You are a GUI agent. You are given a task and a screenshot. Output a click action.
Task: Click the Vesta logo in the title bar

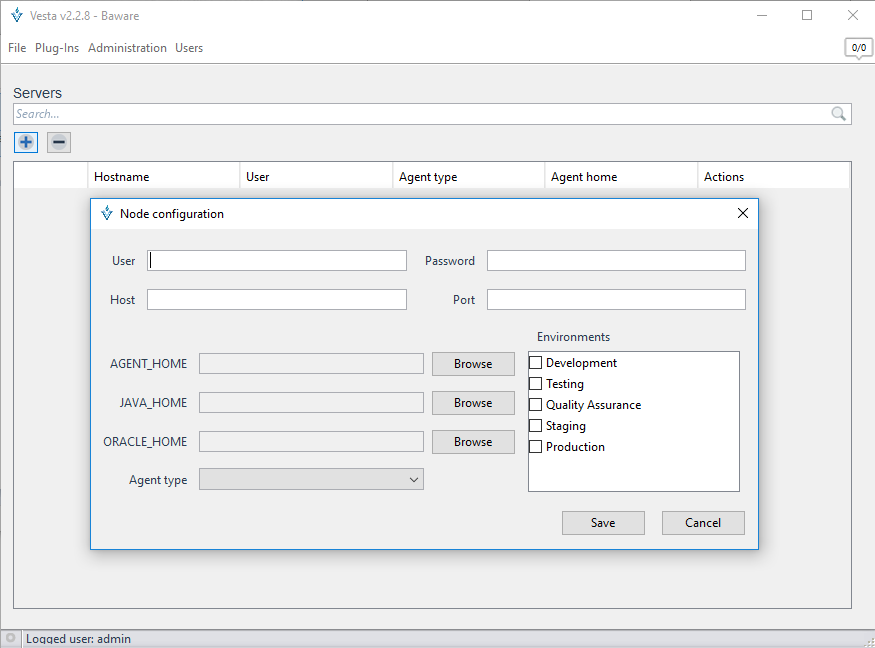17,15
